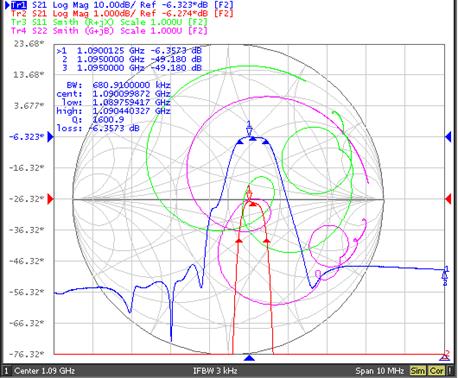Select the Tr1 S21 Log Mag trace label

click(x=122, y=5)
